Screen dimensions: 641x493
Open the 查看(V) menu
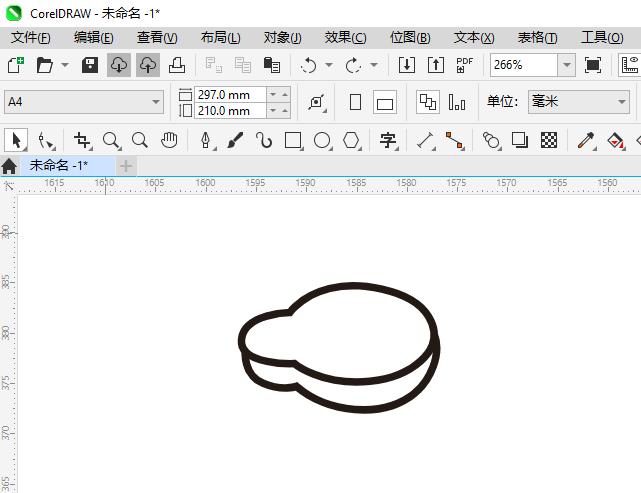[157, 38]
